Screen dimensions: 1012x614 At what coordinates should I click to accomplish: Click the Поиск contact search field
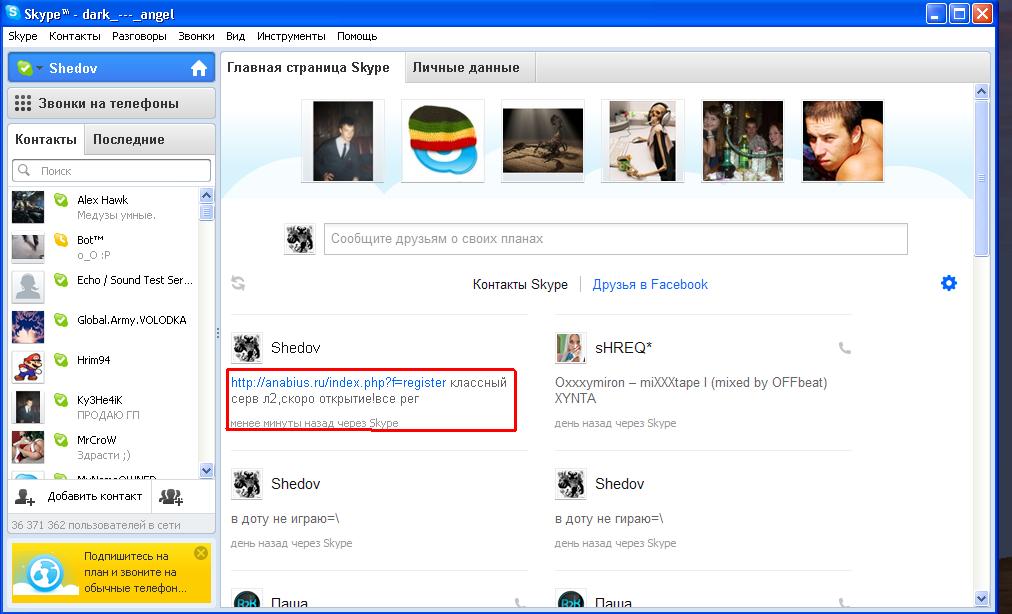click(x=112, y=170)
